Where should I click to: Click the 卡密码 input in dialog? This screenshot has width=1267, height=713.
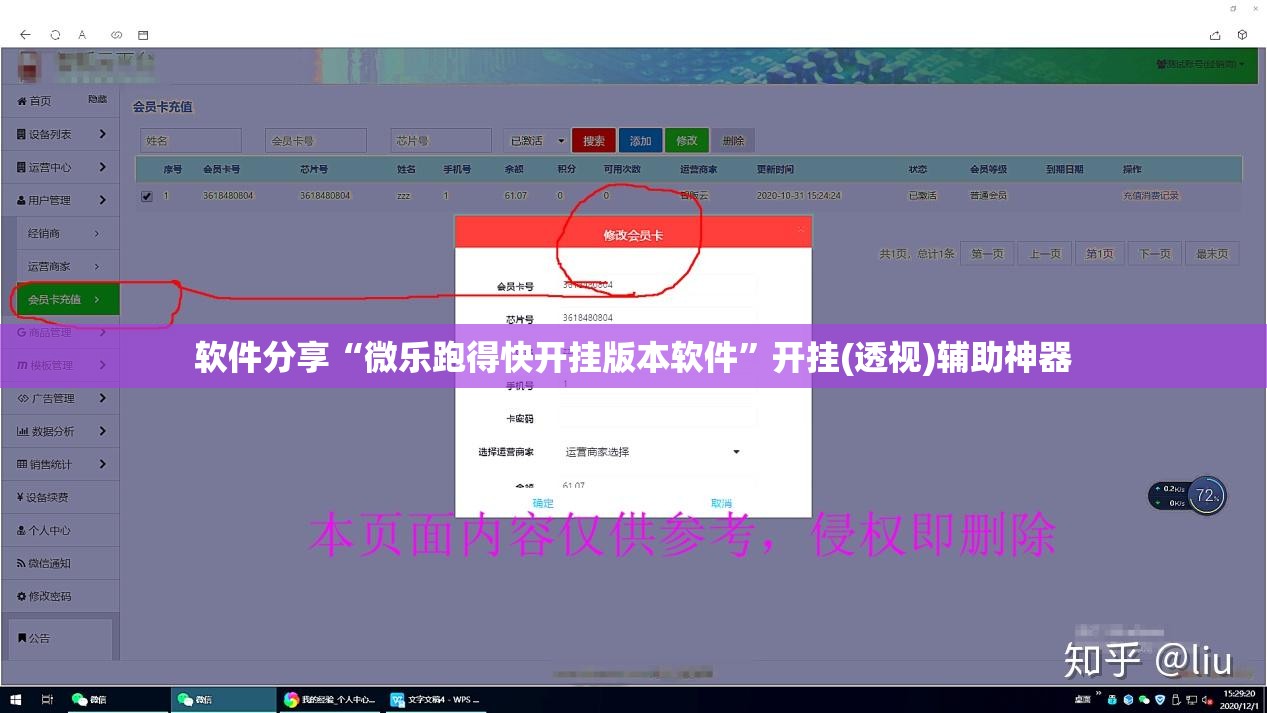click(x=657, y=418)
